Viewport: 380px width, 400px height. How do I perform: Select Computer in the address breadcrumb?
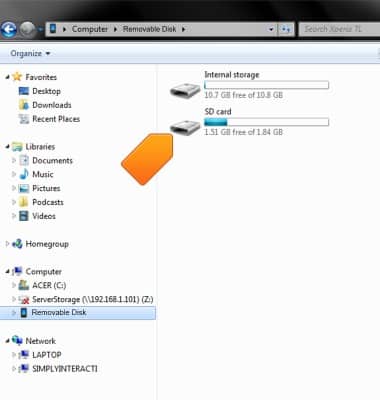click(x=90, y=29)
